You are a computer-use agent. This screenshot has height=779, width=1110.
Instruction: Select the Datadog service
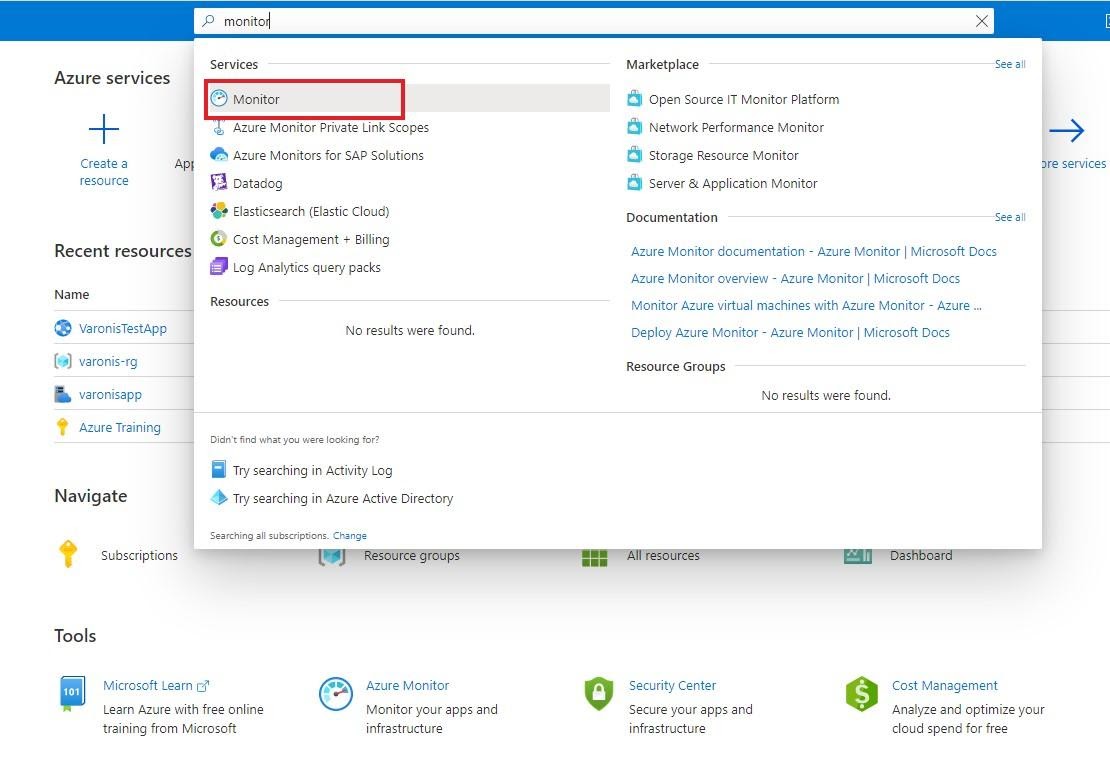pos(260,183)
